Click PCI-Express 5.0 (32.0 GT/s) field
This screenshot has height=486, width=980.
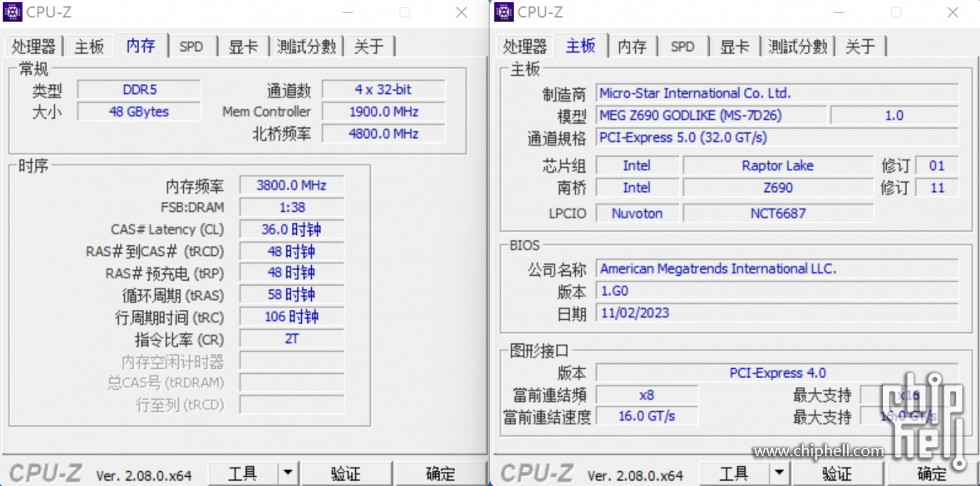(777, 137)
